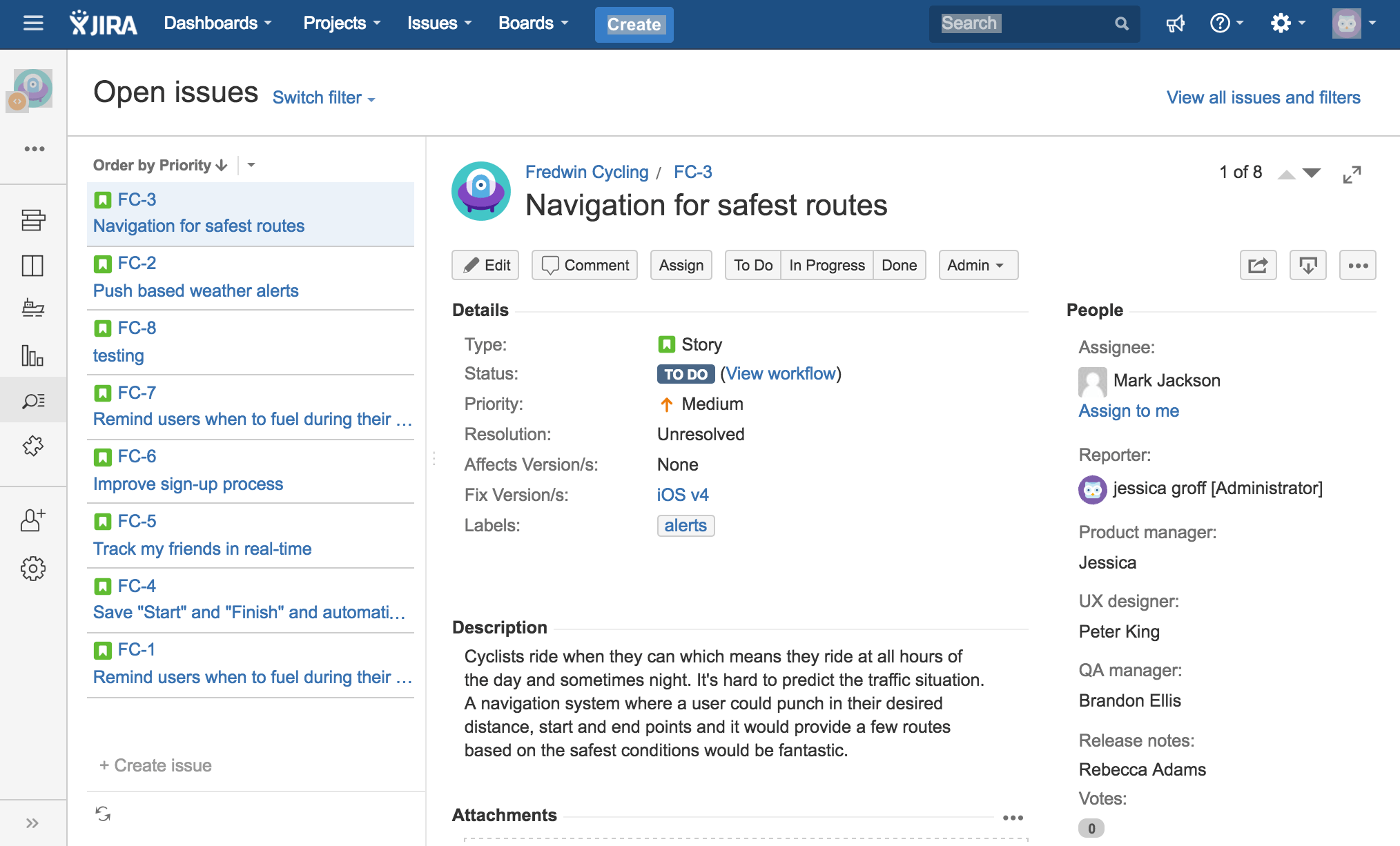This screenshot has width=1400, height=846.
Task: Click the JIRA logo
Action: [103, 23]
